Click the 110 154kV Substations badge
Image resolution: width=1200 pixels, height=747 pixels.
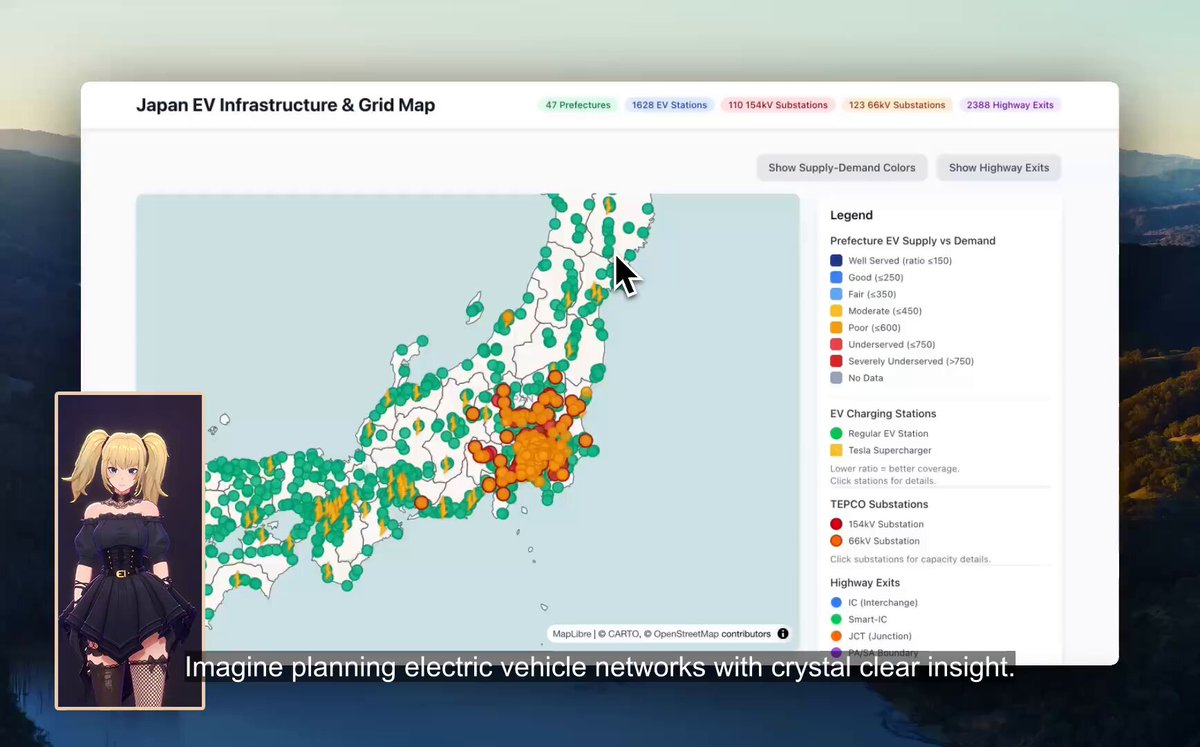point(778,105)
